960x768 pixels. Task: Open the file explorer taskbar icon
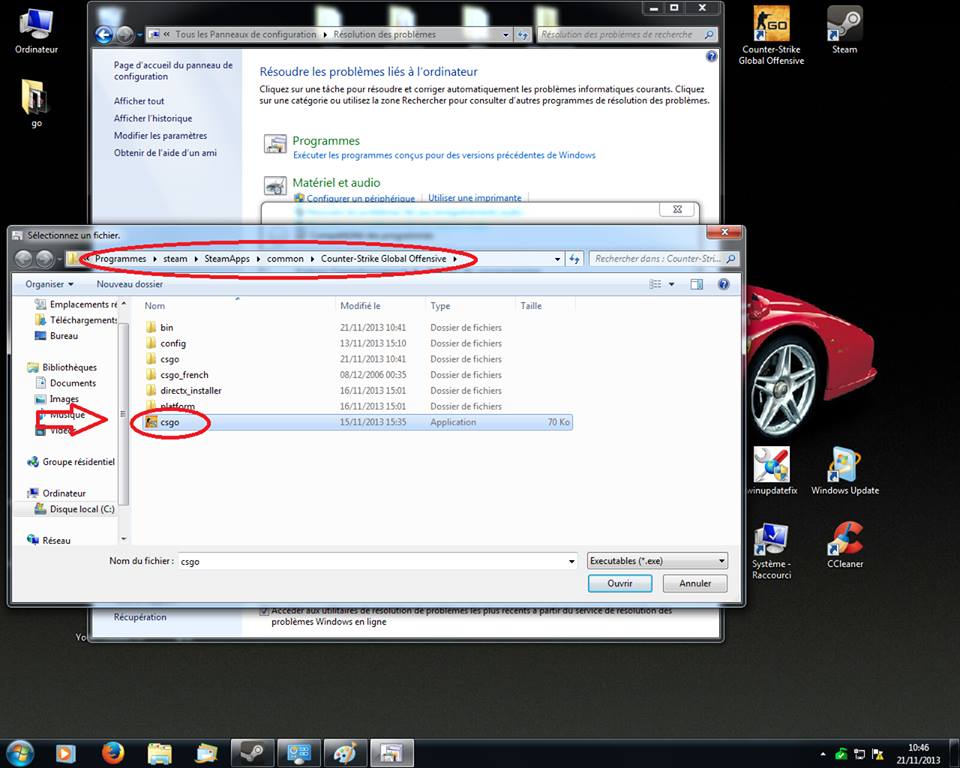(160, 753)
